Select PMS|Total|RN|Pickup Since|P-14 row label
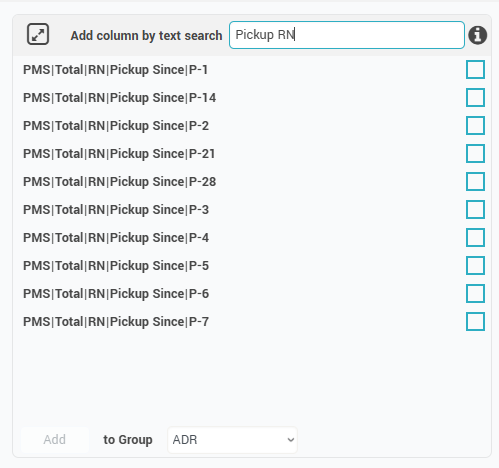This screenshot has width=499, height=468. coord(119,98)
